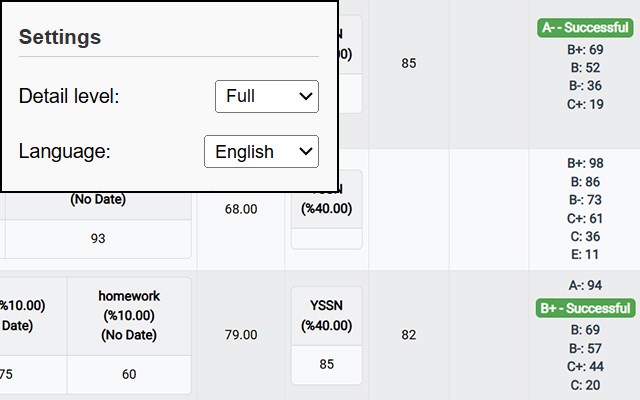Click the chevron arrow beside Full

coord(305,96)
